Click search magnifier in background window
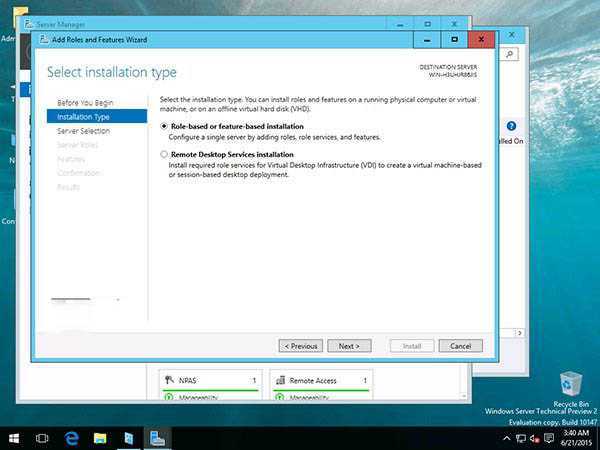This screenshot has height=450, width=600. [509, 54]
